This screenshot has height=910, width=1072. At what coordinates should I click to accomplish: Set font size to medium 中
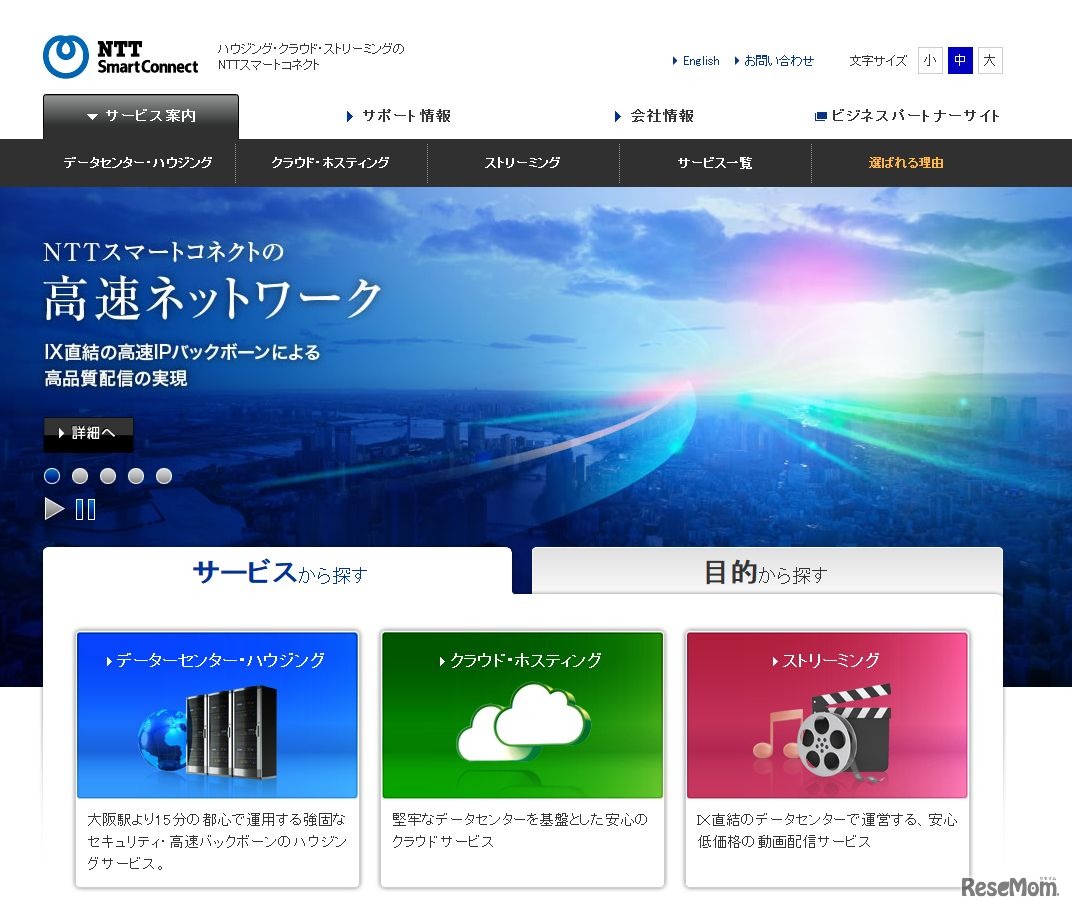pos(960,60)
